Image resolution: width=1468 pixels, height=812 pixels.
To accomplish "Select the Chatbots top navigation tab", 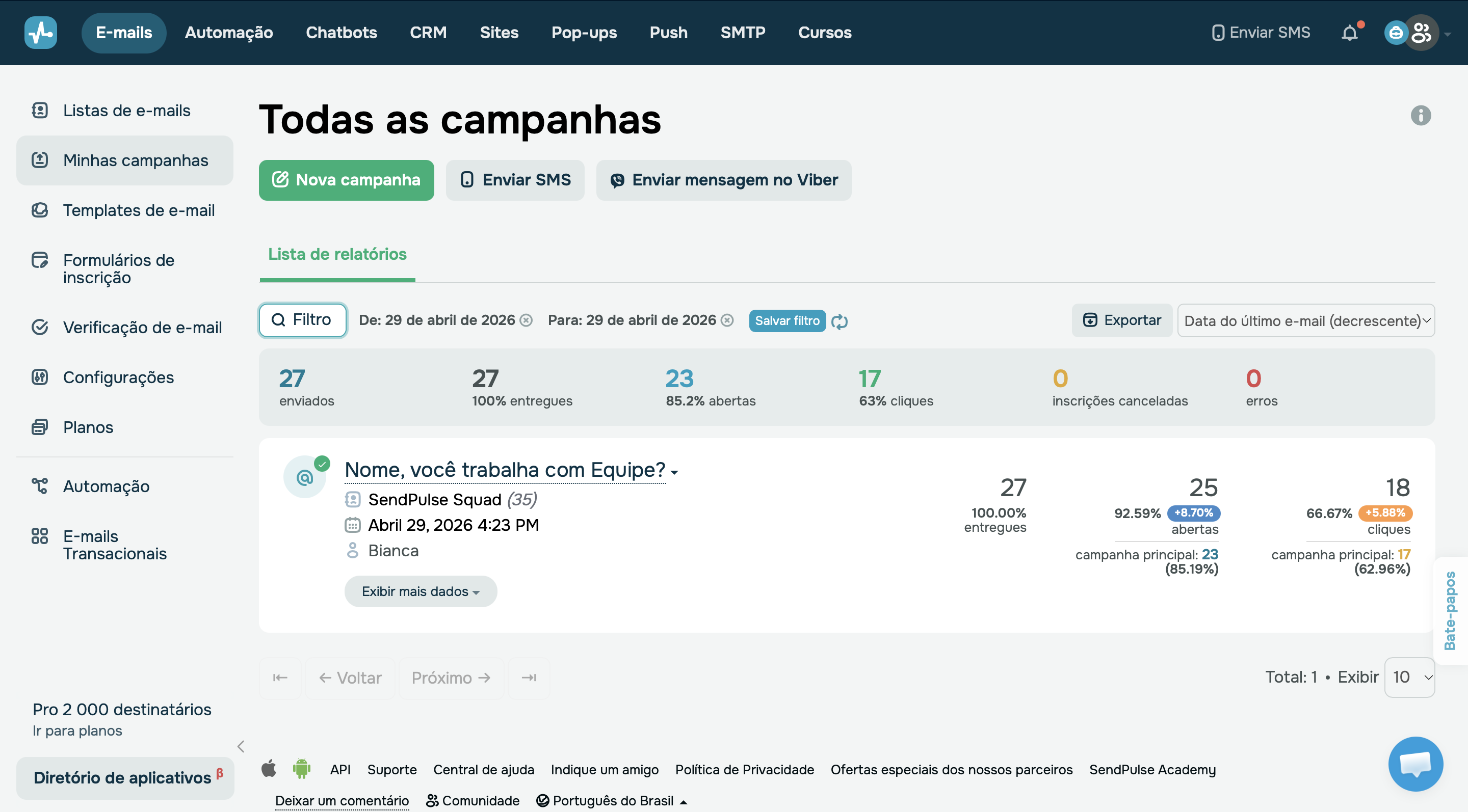I will coord(342,33).
